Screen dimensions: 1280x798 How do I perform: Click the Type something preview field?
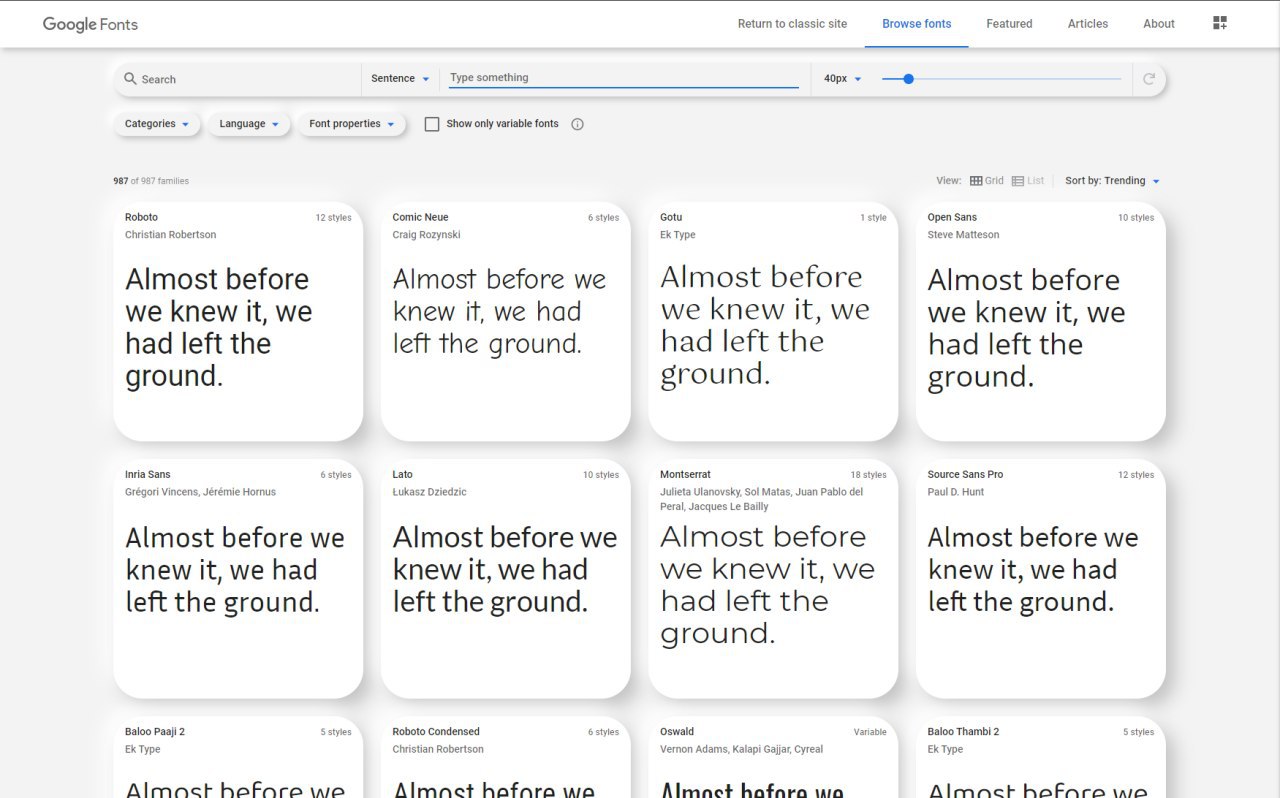tap(623, 78)
